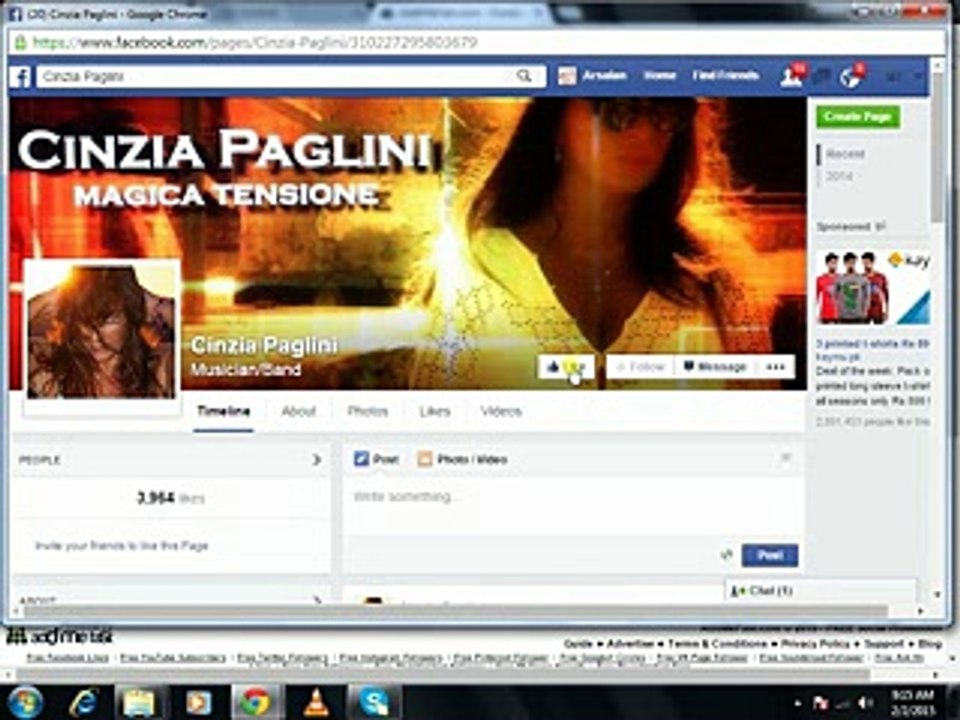The width and height of the screenshot is (960, 720).
Task: Click the Like page button
Action: coord(566,367)
